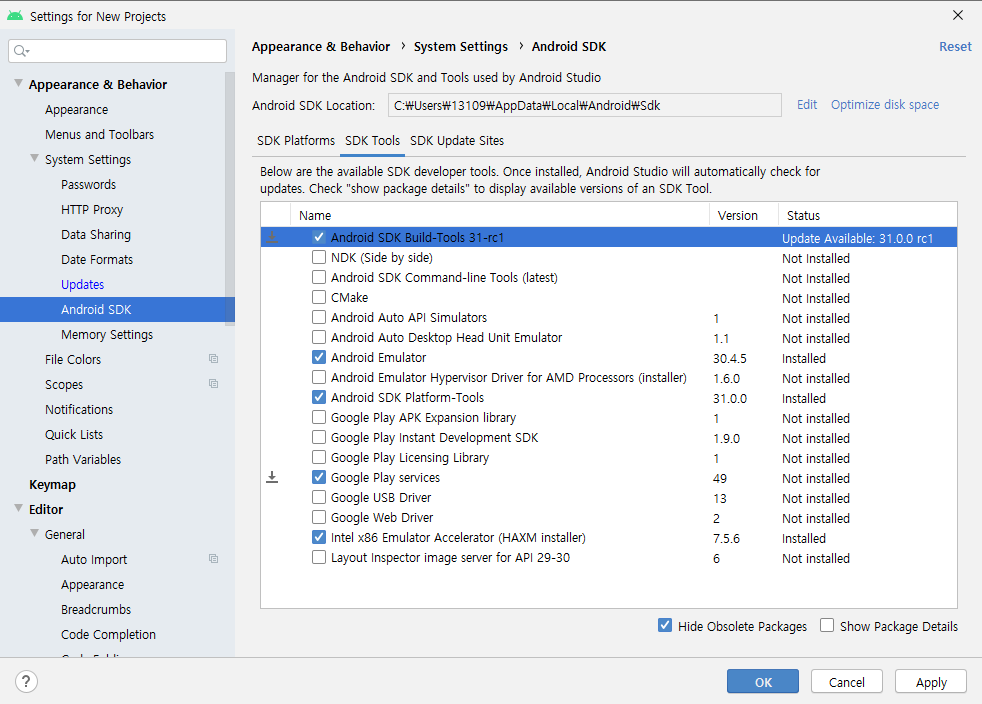
Task: Click copy icon next to Scopes
Action: 214,384
